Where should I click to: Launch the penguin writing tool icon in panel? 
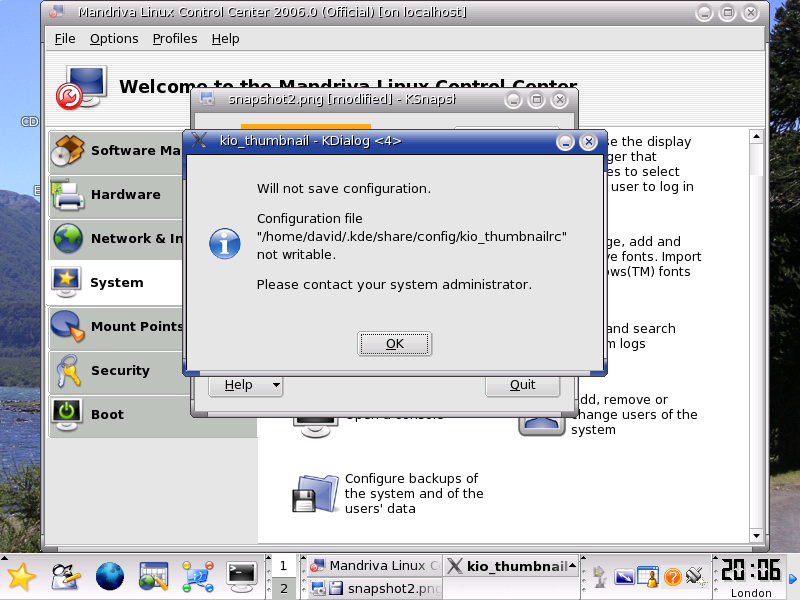pyautogui.click(x=65, y=577)
